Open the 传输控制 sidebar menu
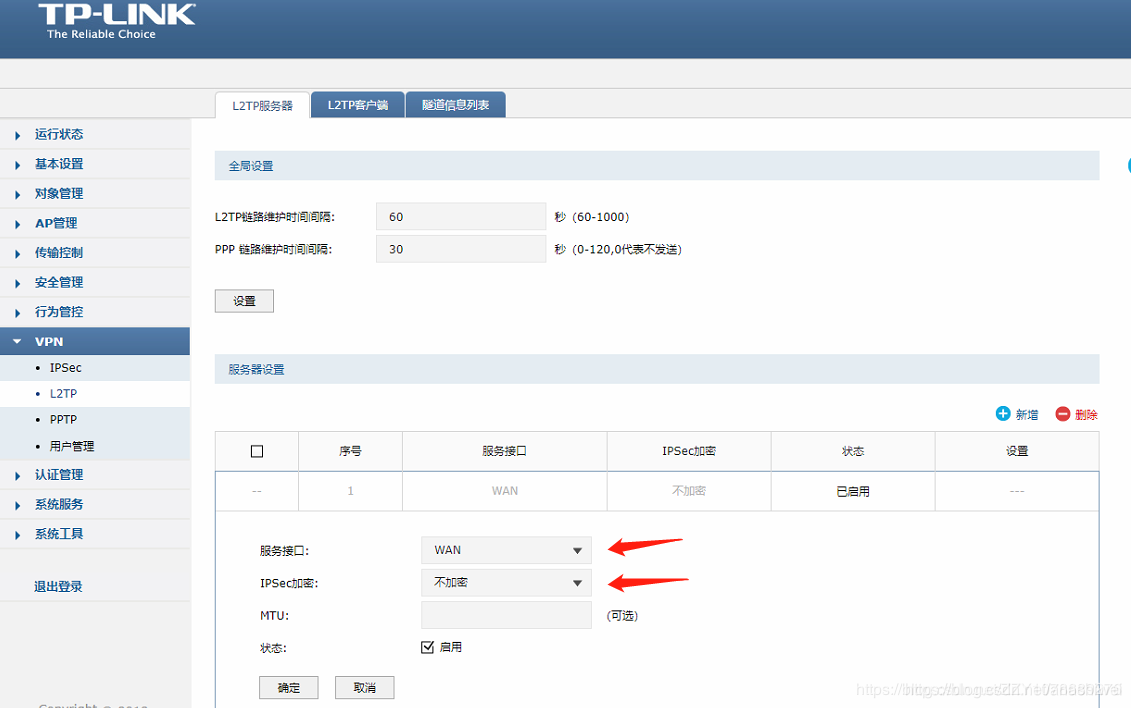Screen dimensions: 1131x708 pyautogui.click(x=59, y=252)
